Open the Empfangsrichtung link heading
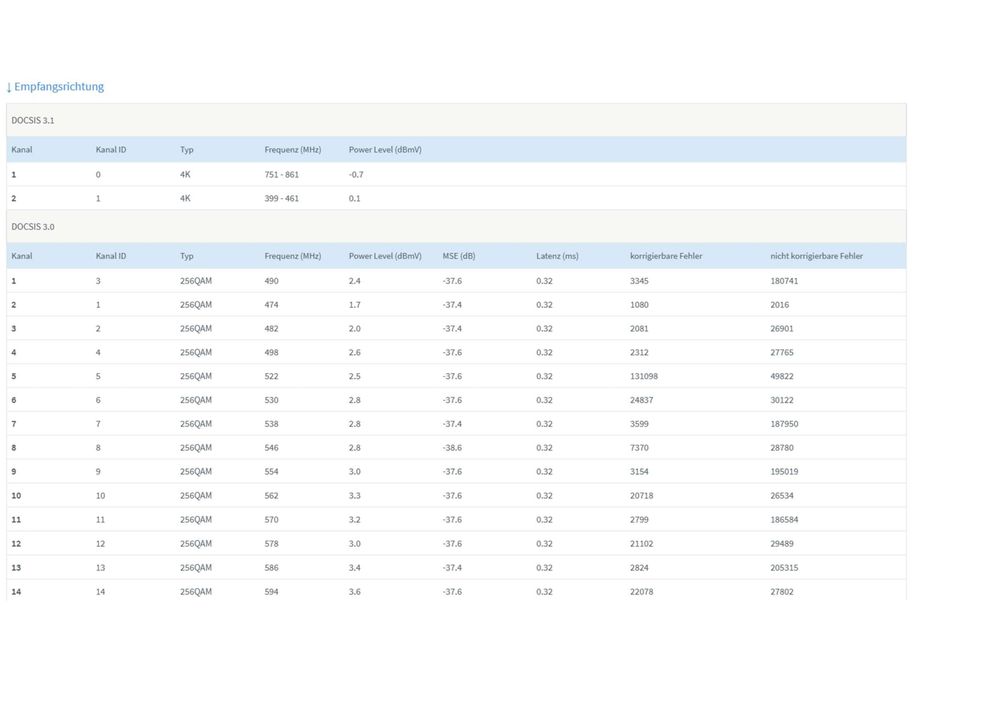999x706 pixels. click(55, 87)
